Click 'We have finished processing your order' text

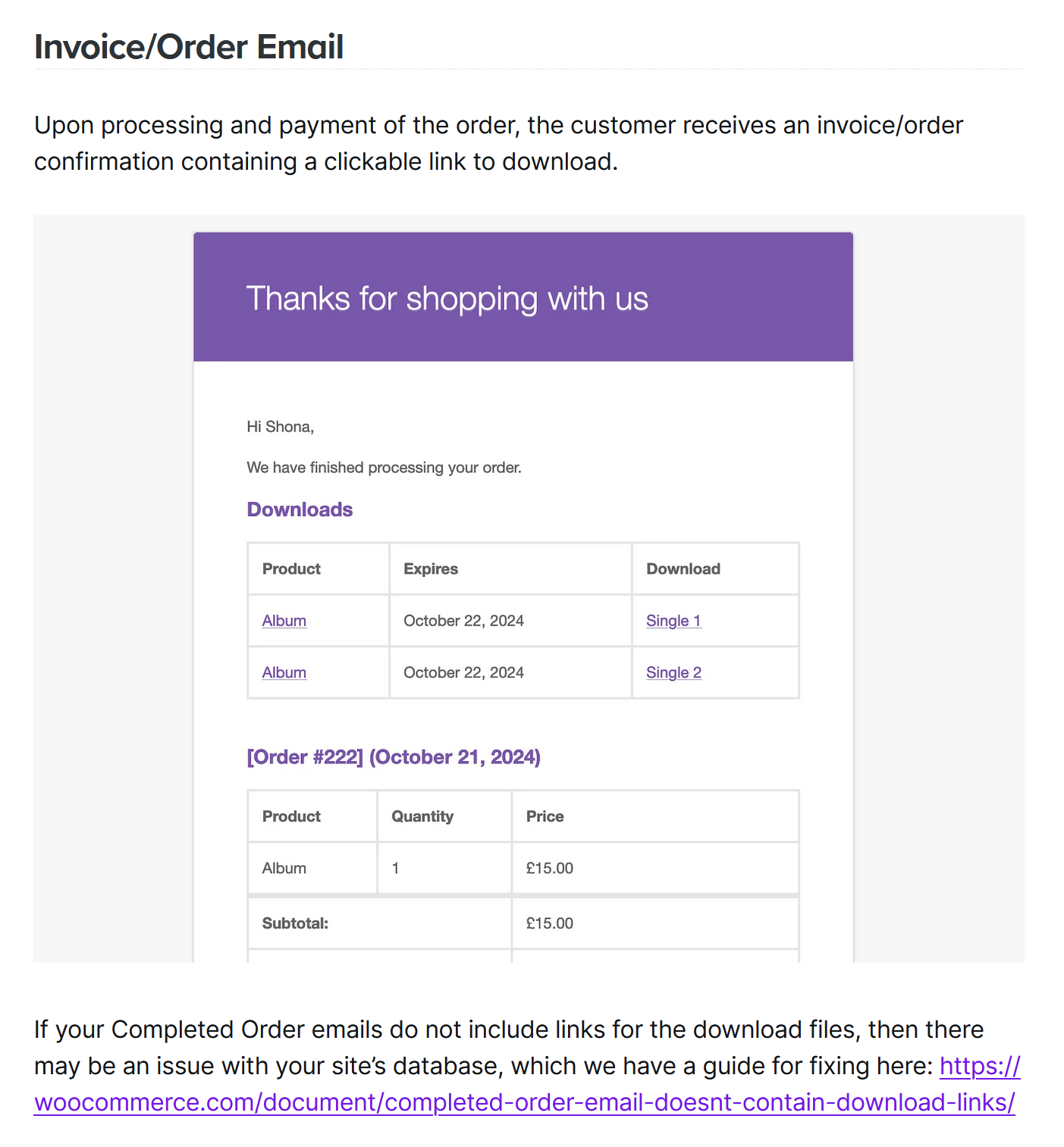coord(384,468)
